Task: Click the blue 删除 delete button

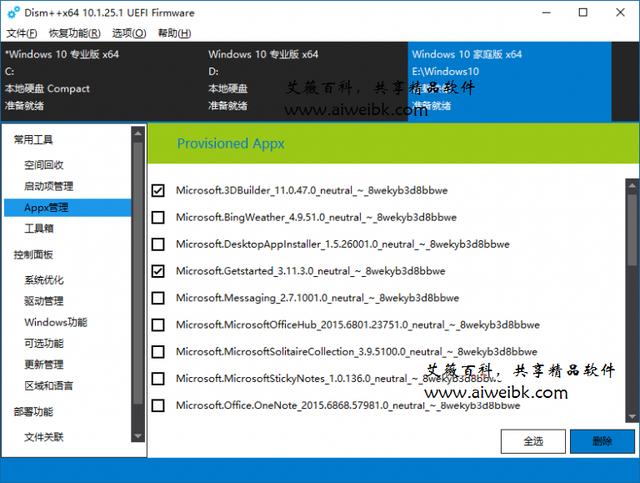Action: (x=602, y=441)
